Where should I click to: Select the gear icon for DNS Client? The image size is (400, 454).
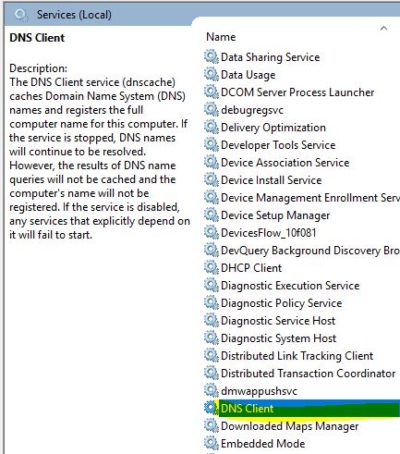click(x=211, y=408)
